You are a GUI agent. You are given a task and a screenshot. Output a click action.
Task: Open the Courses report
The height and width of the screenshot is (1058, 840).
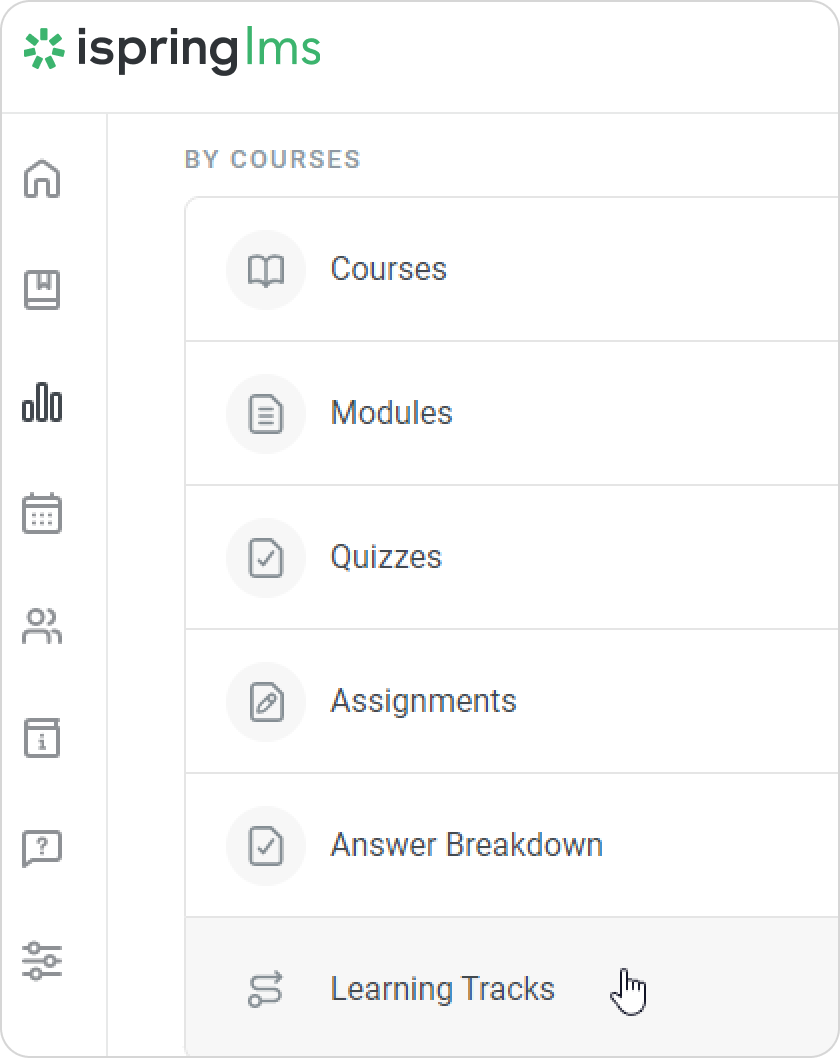pyautogui.click(x=389, y=270)
